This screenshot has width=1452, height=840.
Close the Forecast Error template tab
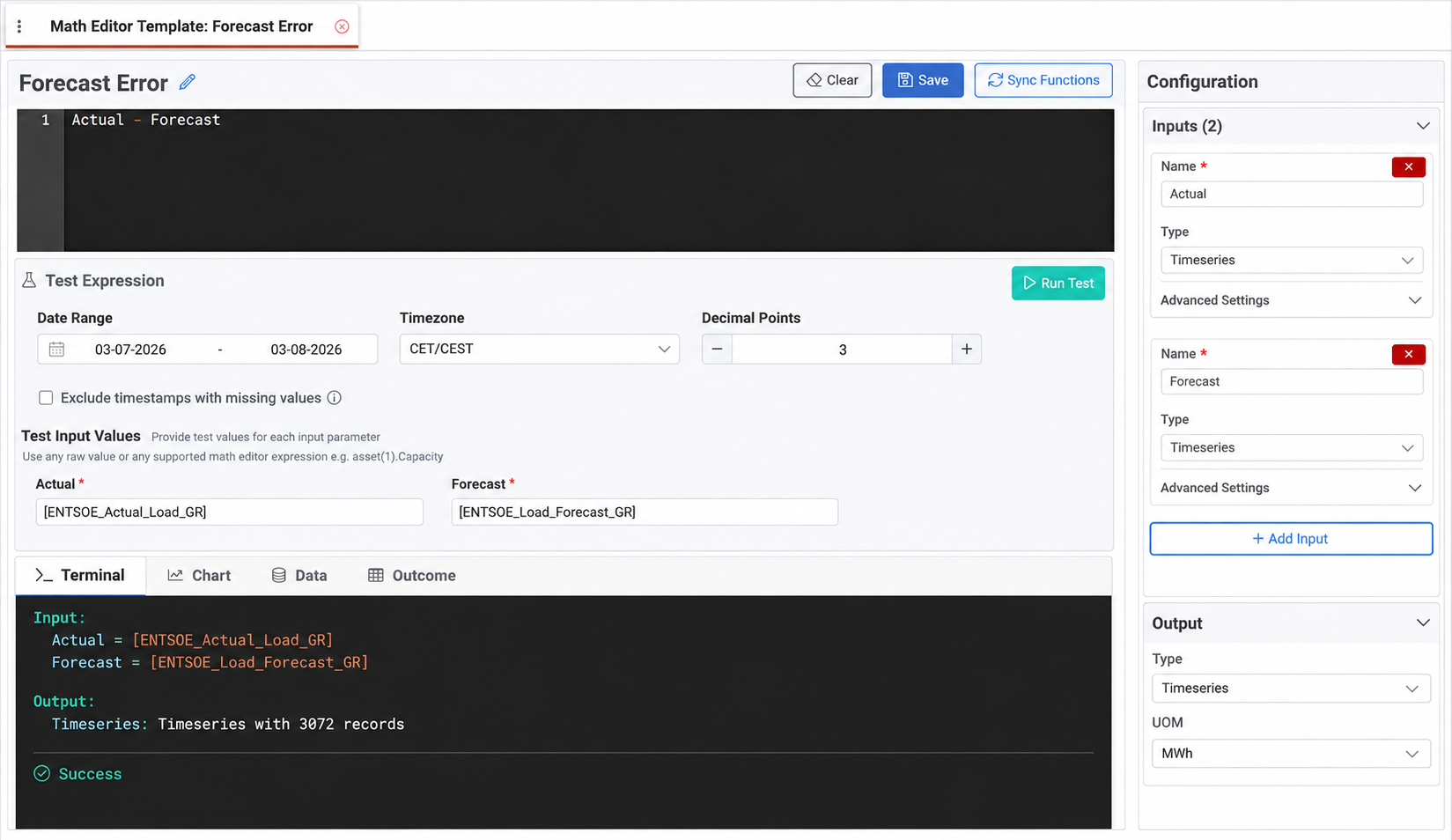[342, 26]
